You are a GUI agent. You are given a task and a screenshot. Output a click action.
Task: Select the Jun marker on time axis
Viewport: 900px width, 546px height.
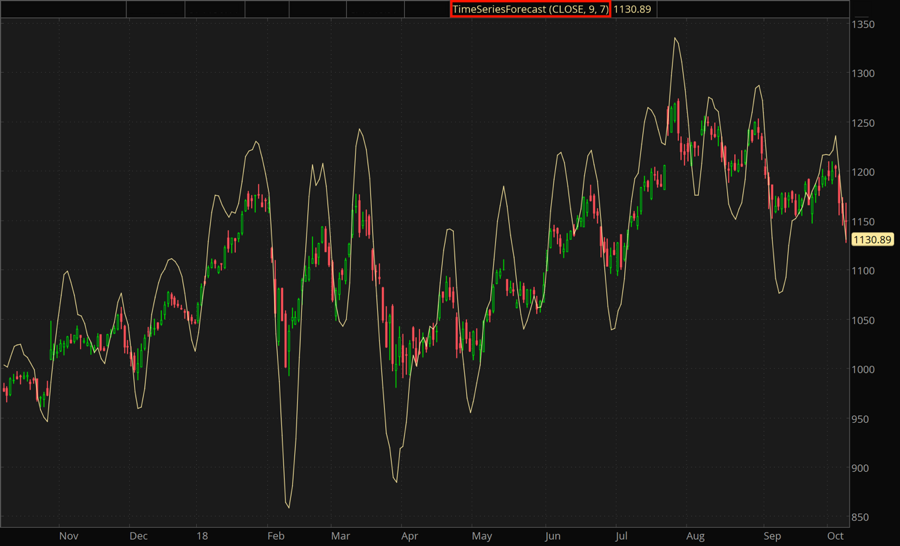click(552, 536)
